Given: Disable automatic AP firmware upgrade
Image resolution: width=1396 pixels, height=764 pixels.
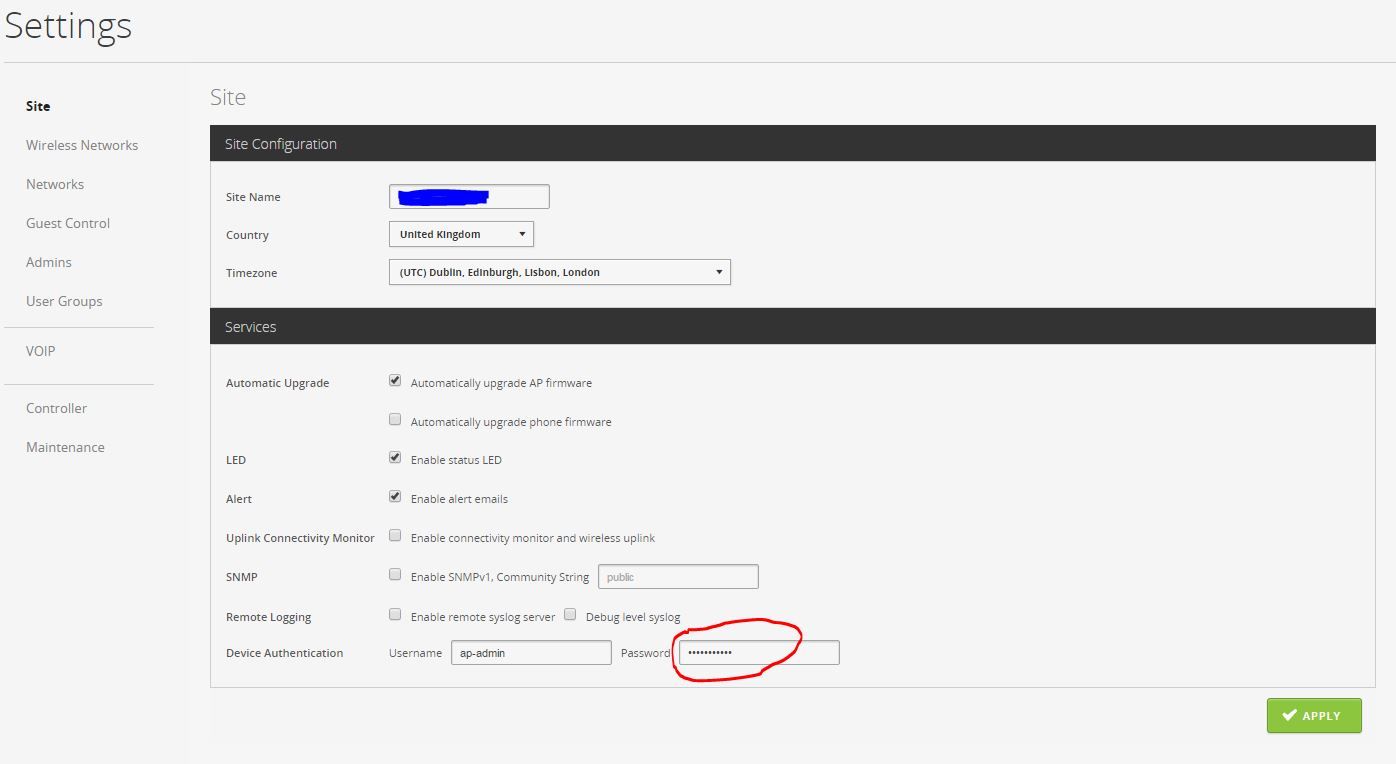Looking at the screenshot, I should 395,381.
